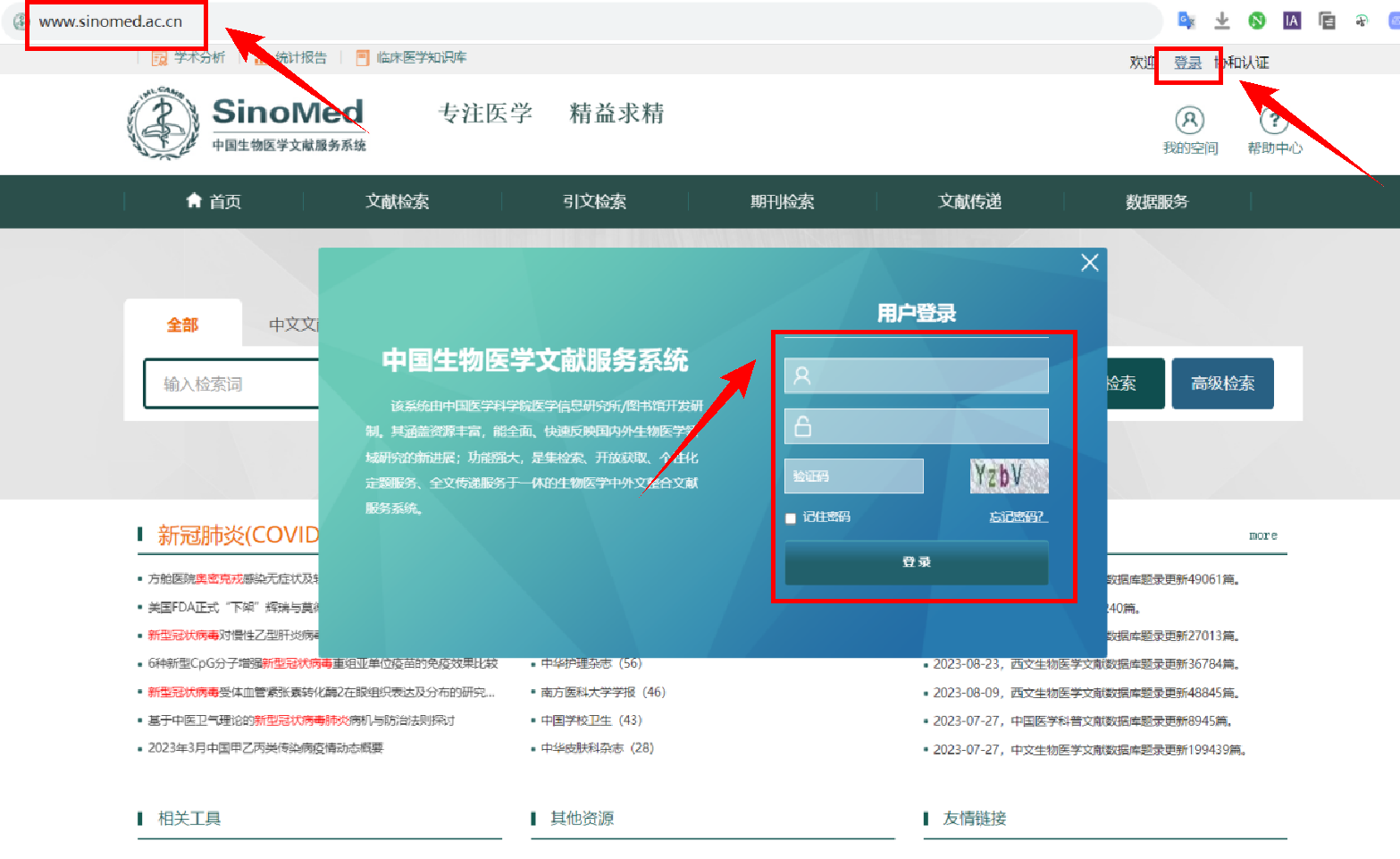Click the SinoMed logo emblem

point(163,123)
